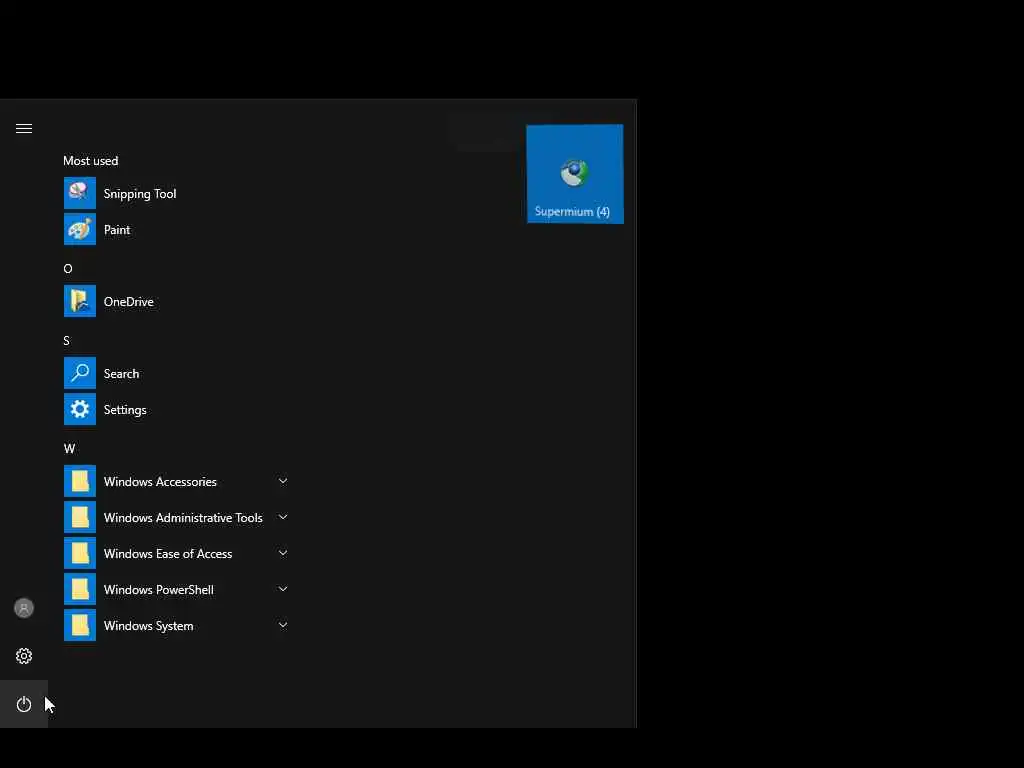Click the Windows Ease of Access folder icon
Viewport: 1024px width, 768px height.
click(80, 553)
